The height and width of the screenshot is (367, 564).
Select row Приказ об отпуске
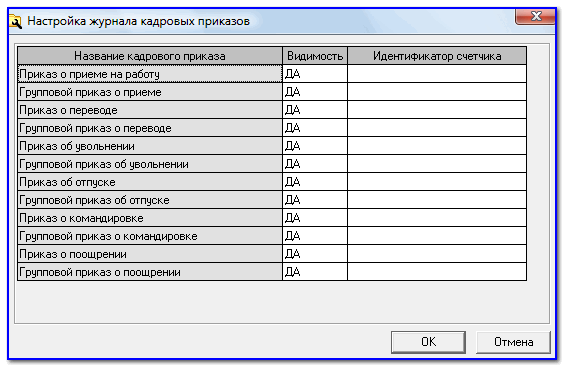click(x=150, y=182)
